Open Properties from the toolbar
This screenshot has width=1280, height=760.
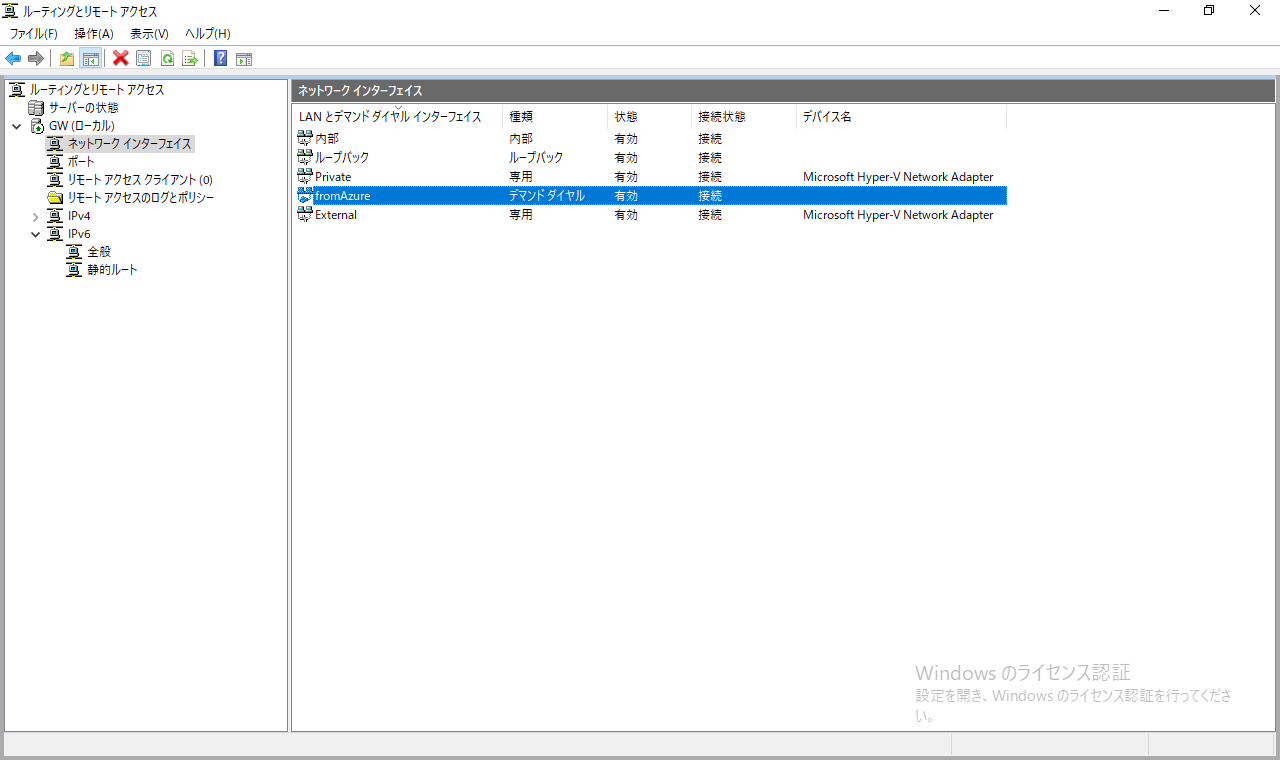coord(144,58)
